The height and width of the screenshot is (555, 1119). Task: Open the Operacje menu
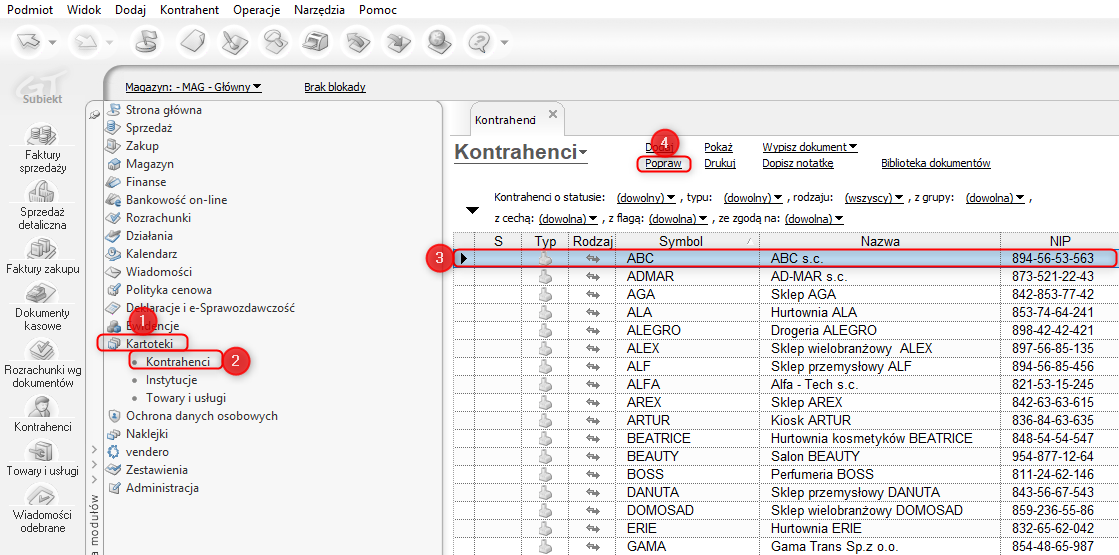coord(258,10)
